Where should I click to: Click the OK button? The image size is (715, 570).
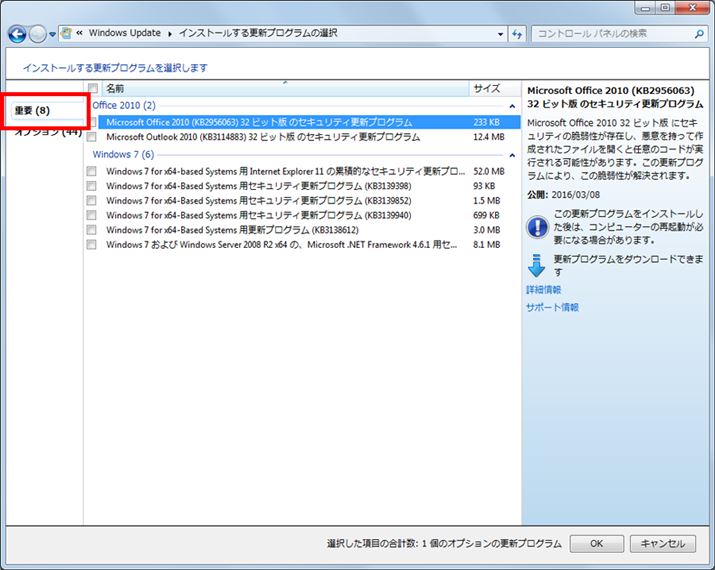click(596, 544)
